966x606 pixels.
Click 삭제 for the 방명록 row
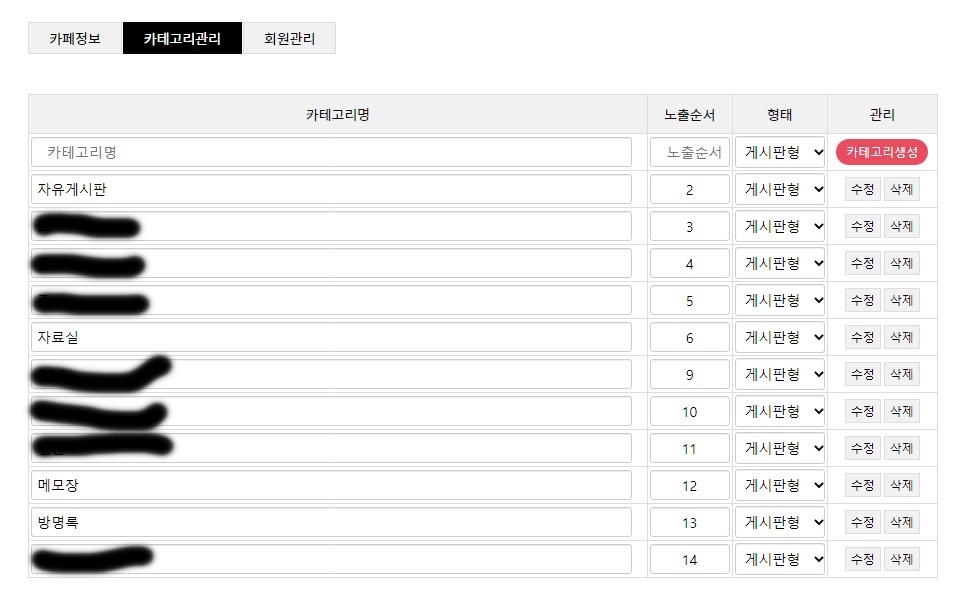901,522
